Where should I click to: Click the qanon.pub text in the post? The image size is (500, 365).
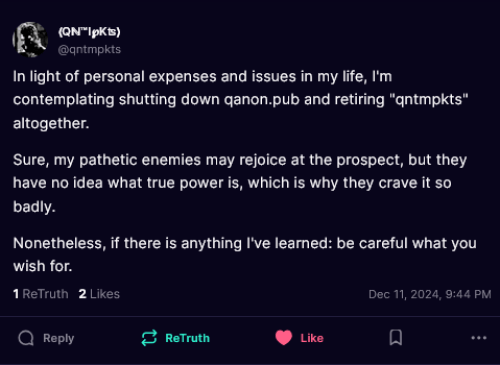click(262, 100)
